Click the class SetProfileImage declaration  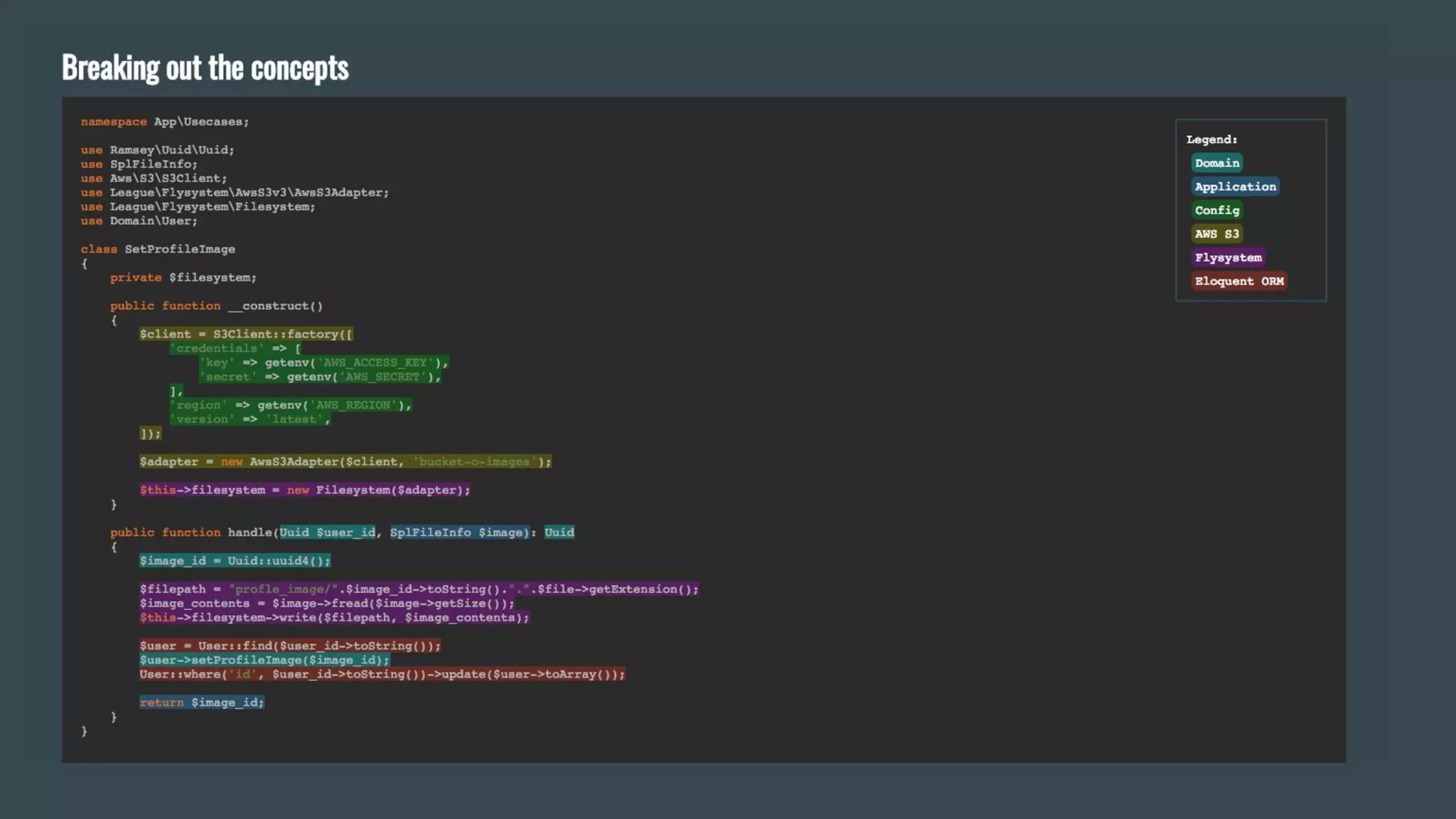158,249
